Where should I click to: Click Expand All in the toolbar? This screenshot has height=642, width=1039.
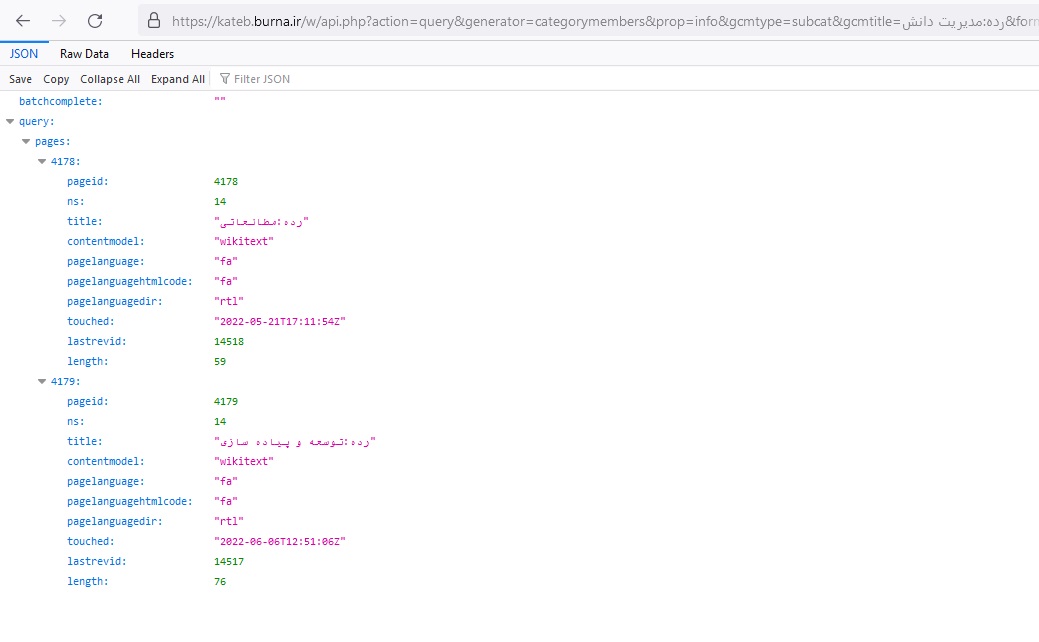(x=178, y=79)
